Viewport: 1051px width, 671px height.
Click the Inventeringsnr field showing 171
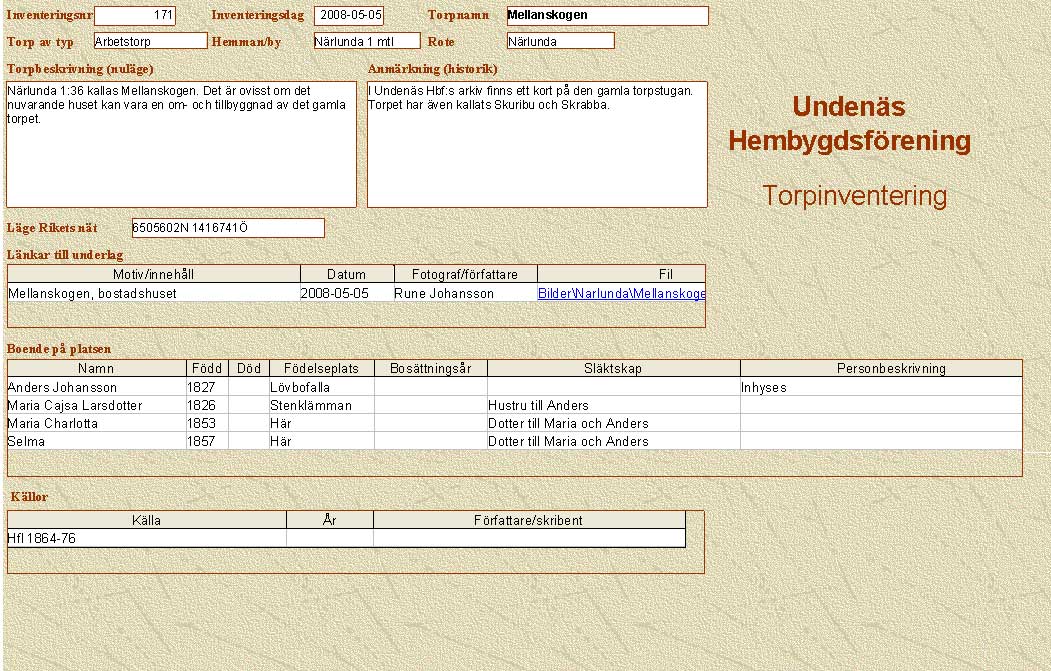pos(134,16)
